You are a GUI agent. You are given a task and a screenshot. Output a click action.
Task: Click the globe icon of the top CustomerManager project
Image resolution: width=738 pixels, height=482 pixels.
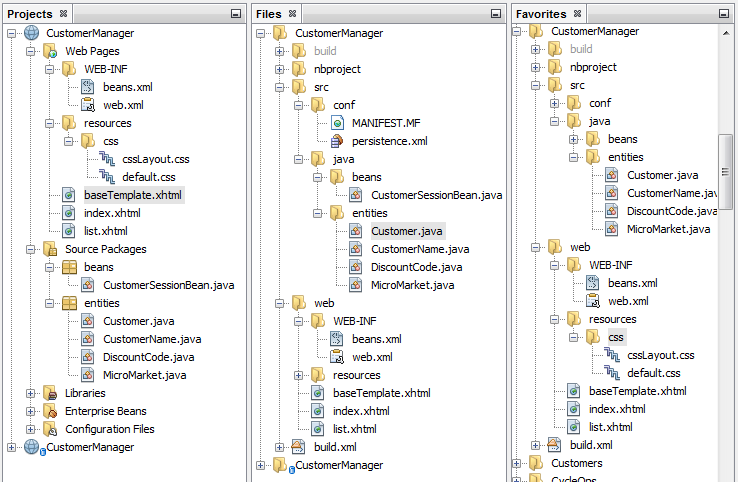[x=31, y=33]
